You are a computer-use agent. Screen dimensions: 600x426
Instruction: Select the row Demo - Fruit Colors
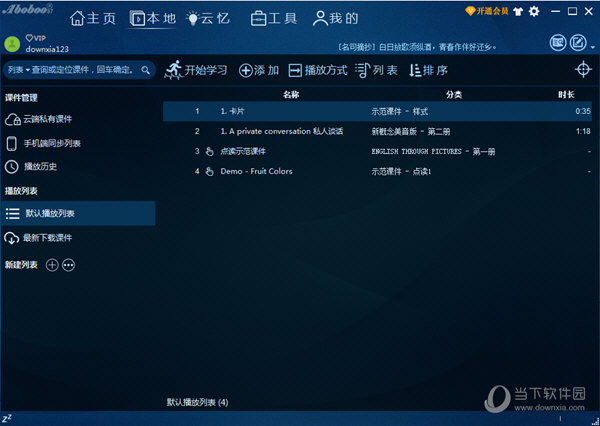point(377,171)
